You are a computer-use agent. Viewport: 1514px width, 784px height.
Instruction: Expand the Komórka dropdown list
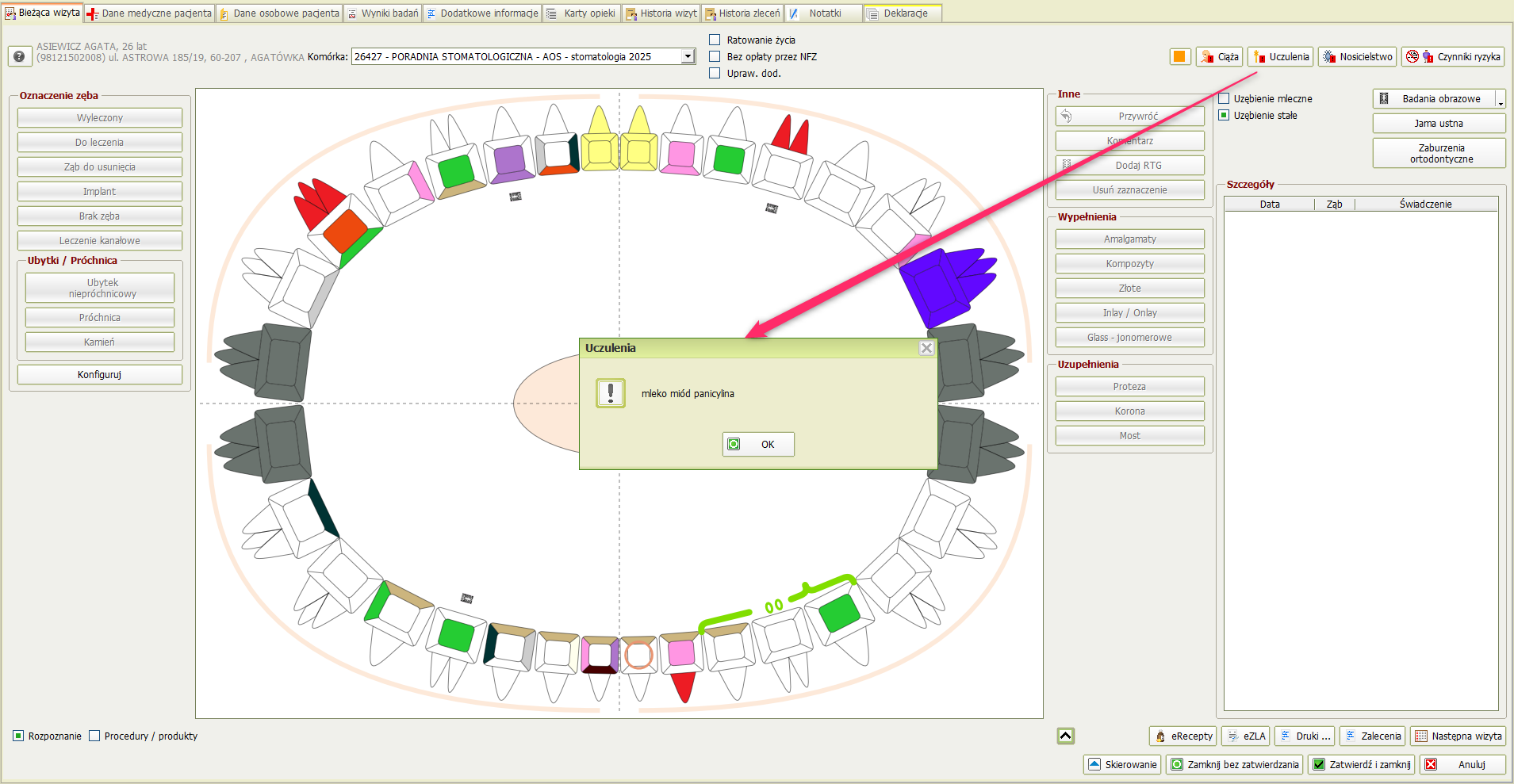click(688, 56)
